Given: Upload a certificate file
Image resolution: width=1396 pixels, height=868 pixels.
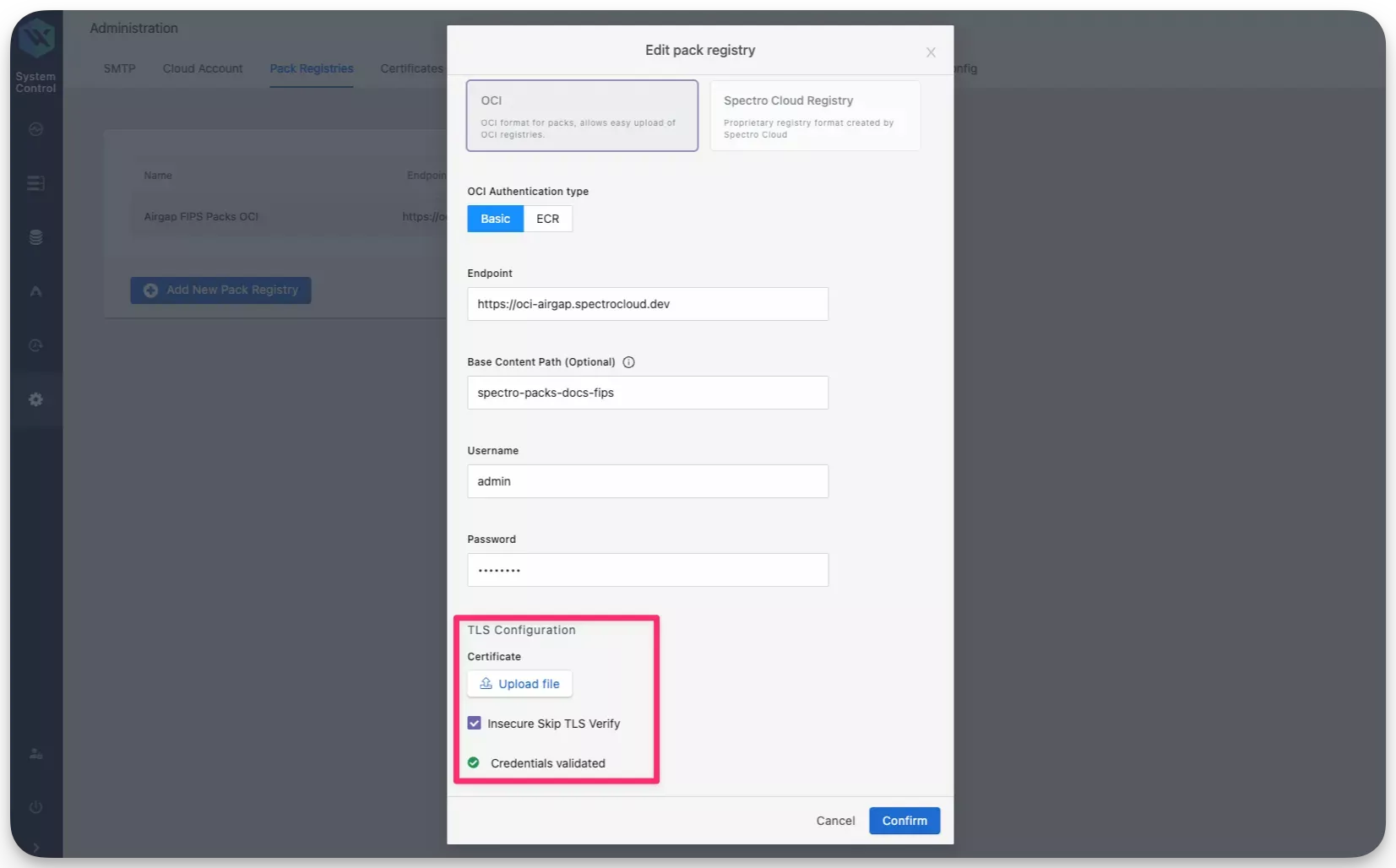Looking at the screenshot, I should [x=519, y=684].
